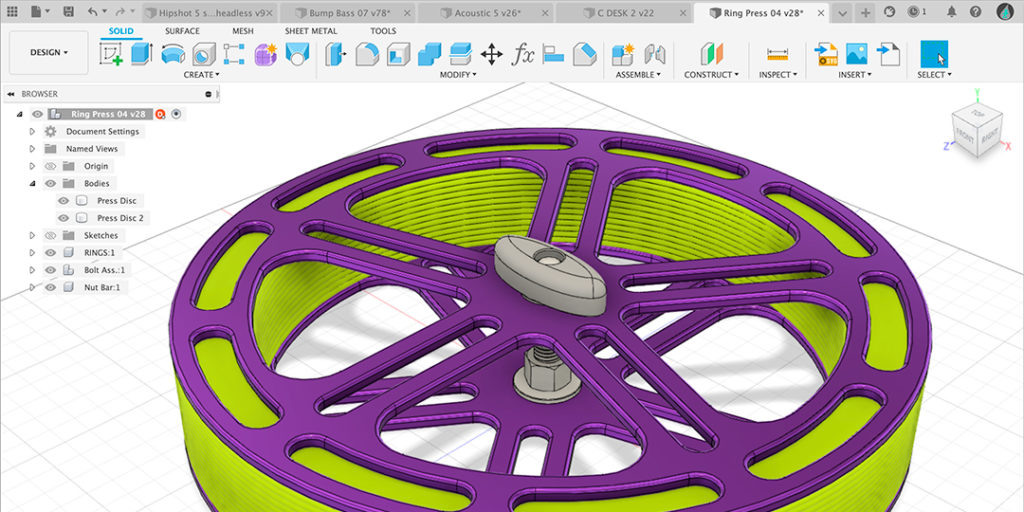Screen dimensions: 1024x512
Task: Show the Origin folder via eye icon
Action: 50,166
